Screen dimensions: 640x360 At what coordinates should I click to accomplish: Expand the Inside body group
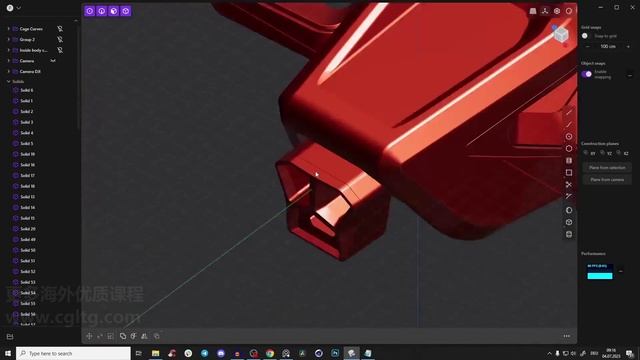9,50
